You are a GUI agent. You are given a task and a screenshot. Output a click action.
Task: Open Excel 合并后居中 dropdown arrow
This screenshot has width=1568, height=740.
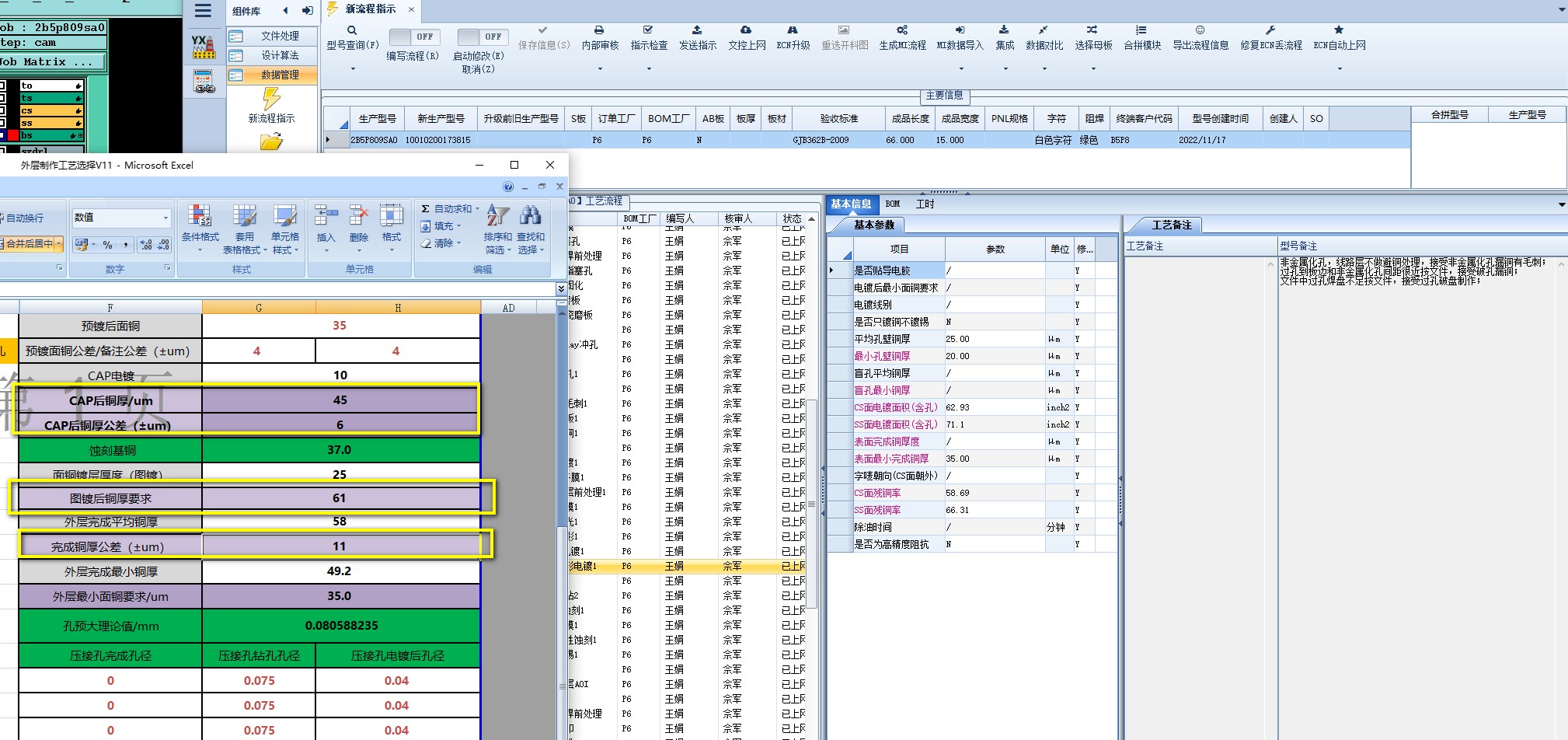coord(59,244)
